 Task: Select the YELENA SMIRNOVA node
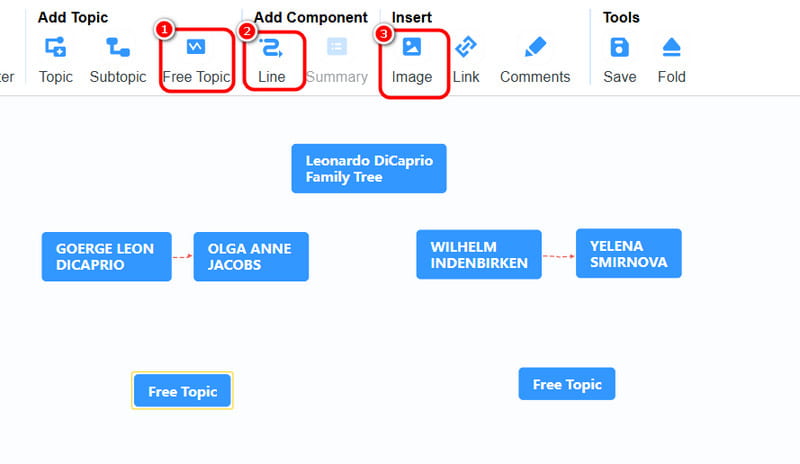click(629, 253)
